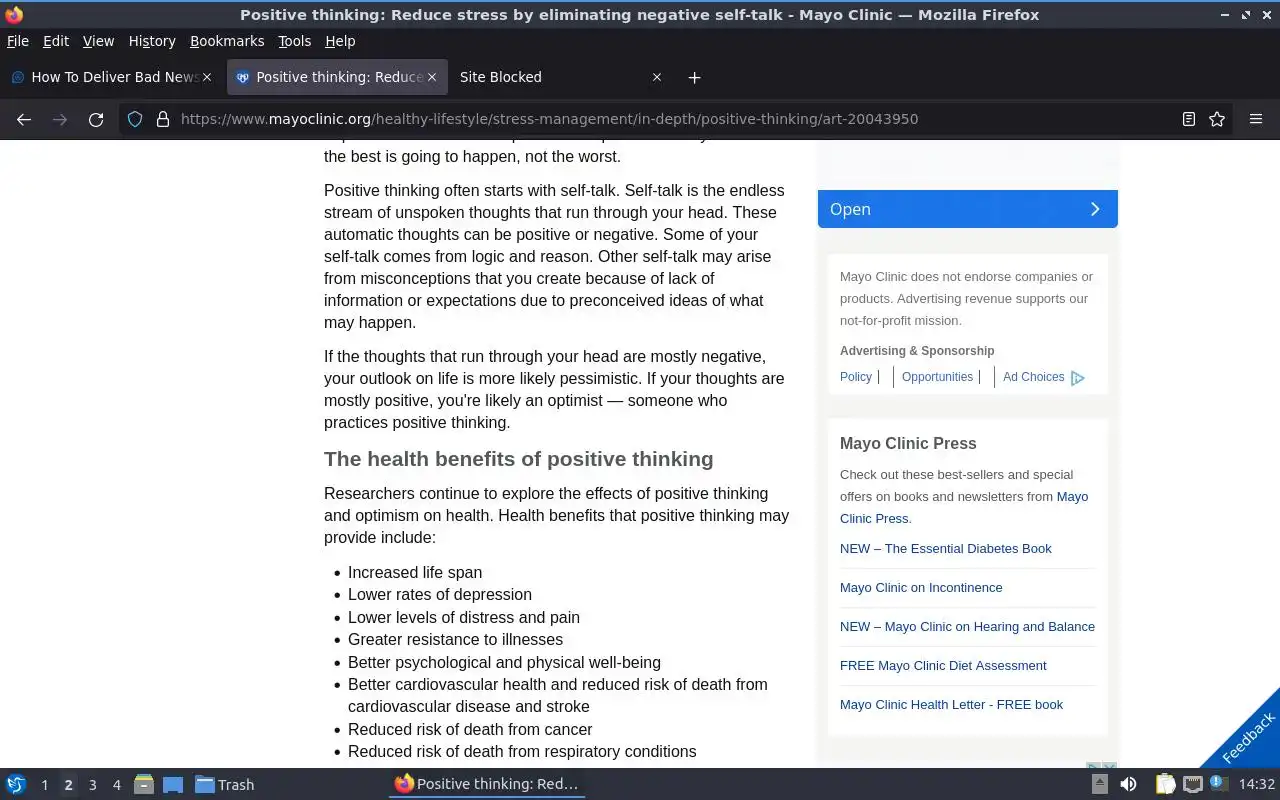
Task: Switch to workspace 3 in taskbar
Action: point(92,785)
